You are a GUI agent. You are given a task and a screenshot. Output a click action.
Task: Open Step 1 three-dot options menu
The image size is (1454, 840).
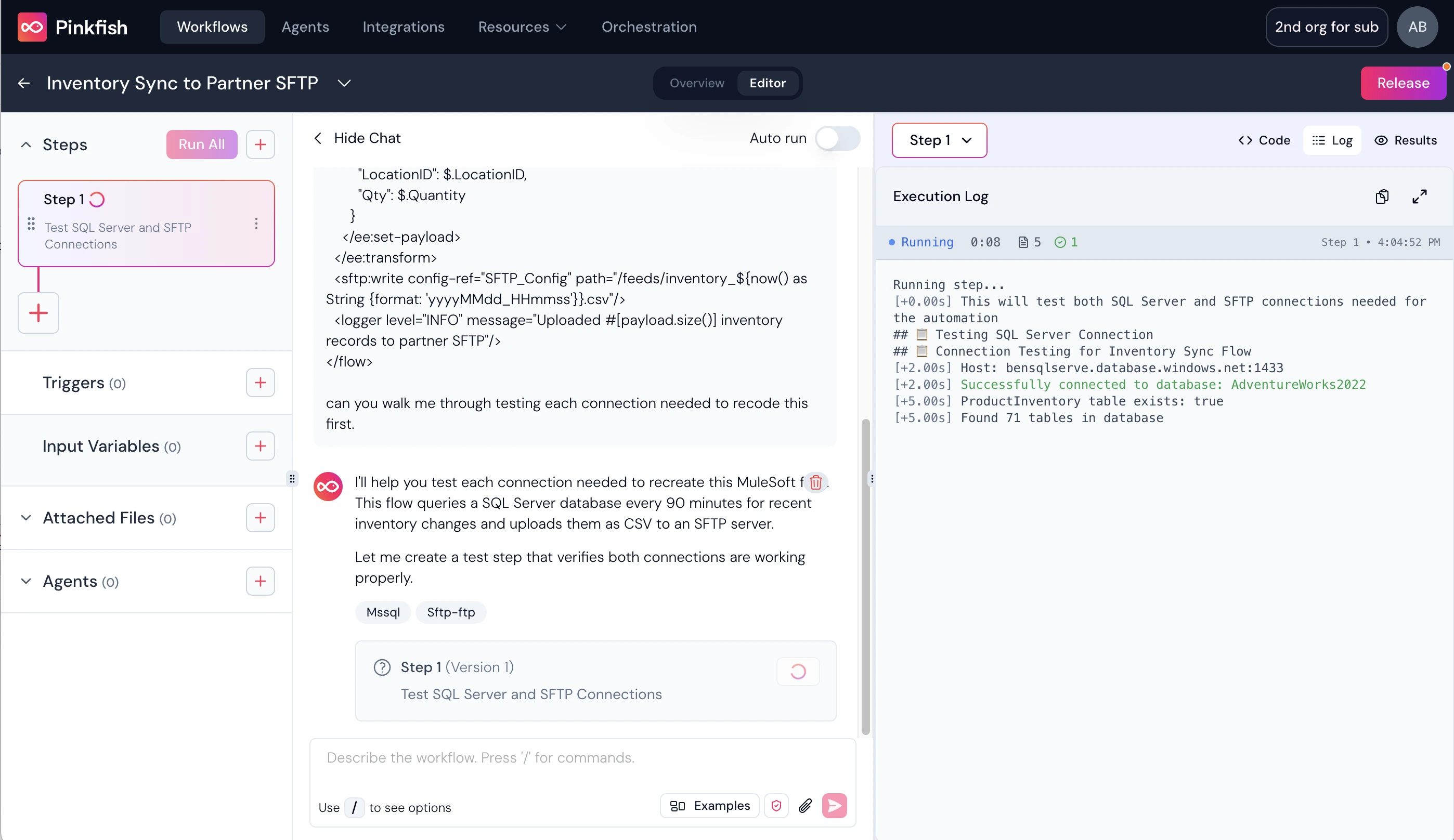[x=256, y=224]
